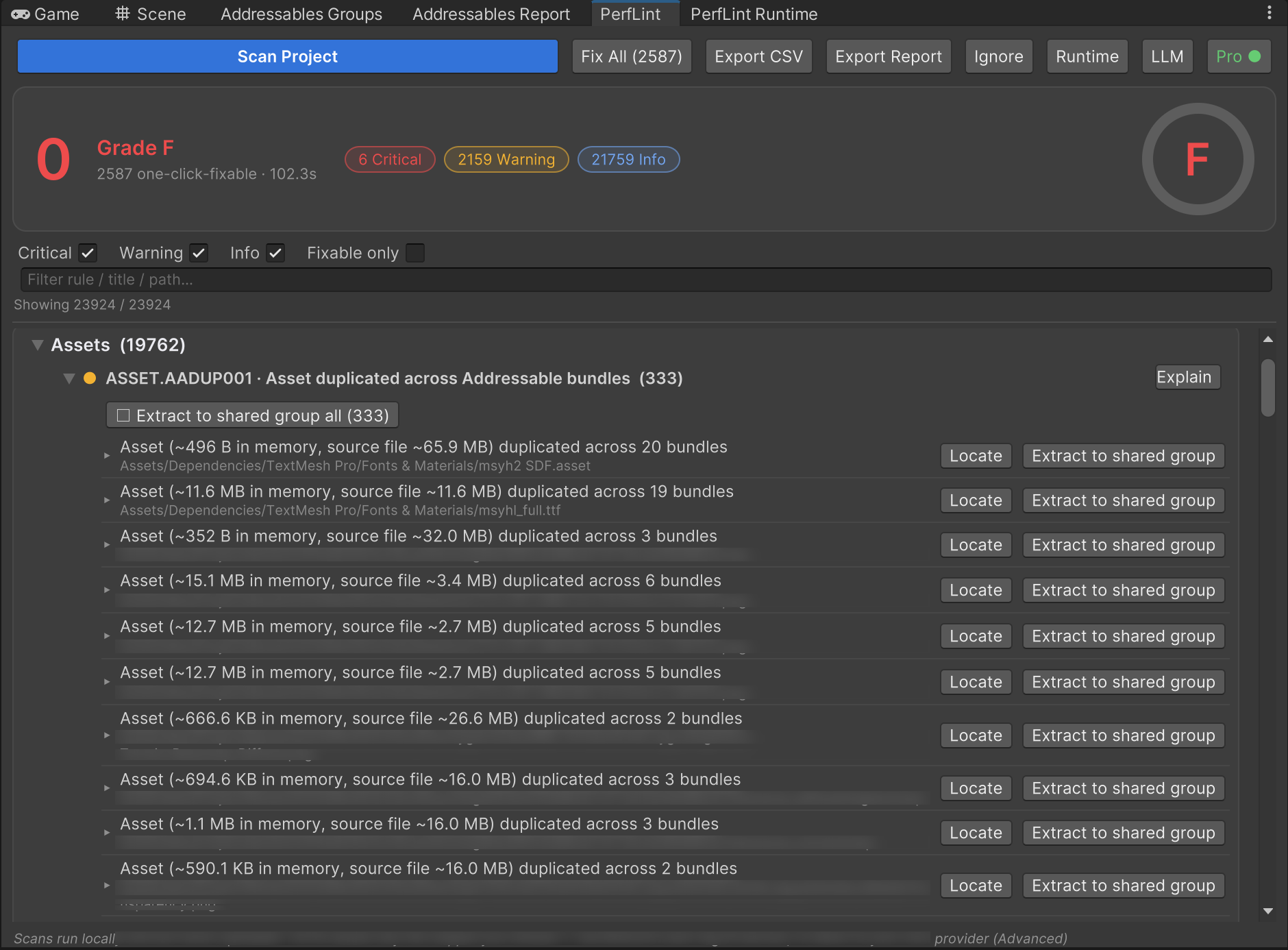Expand the ~1.1 MB in memory asset row

pyautogui.click(x=107, y=833)
